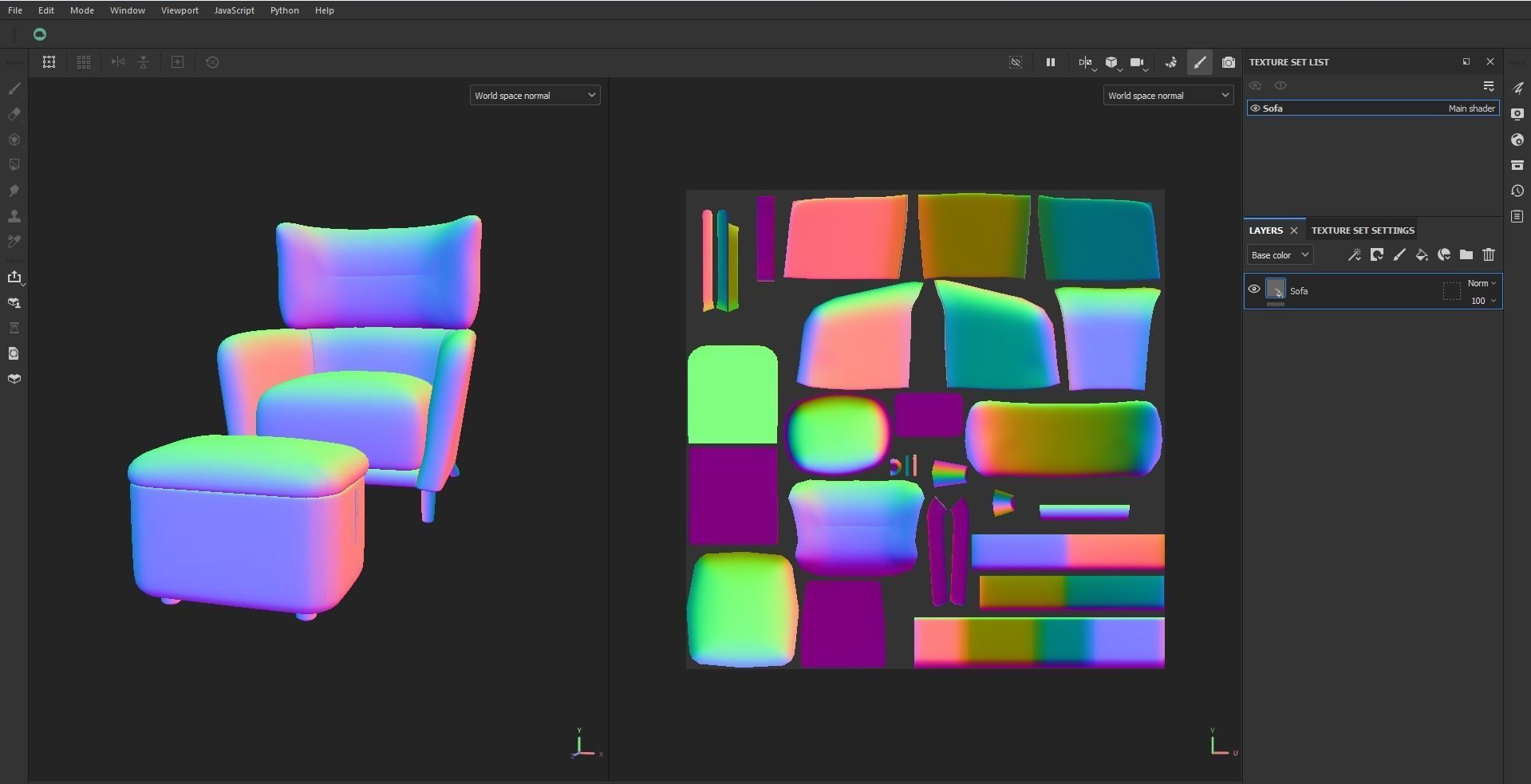
Task: Hide the Sofa texture set
Action: pyautogui.click(x=1255, y=108)
